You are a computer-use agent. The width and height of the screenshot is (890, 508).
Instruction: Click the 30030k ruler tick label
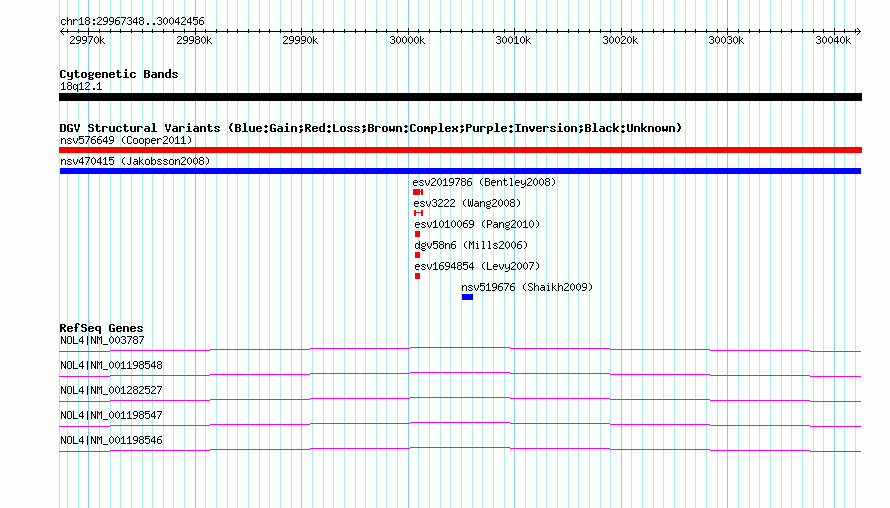click(x=726, y=41)
